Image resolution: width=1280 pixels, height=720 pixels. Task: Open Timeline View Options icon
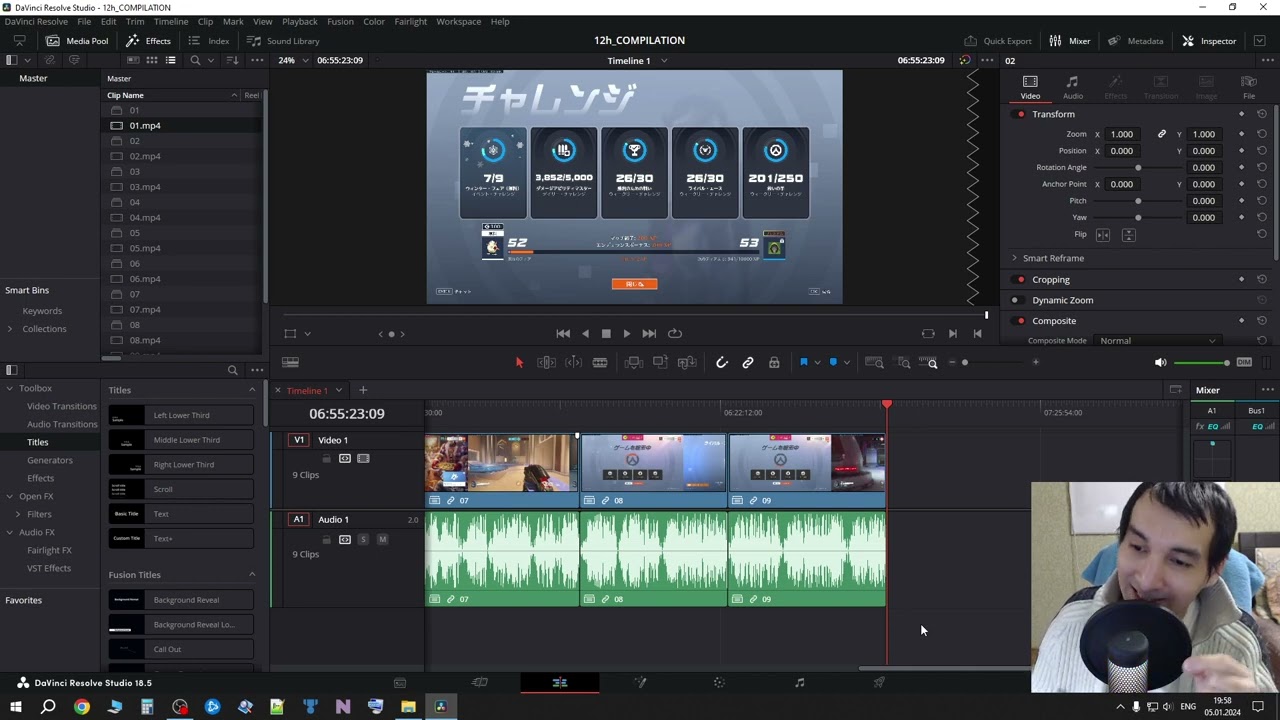pos(290,362)
